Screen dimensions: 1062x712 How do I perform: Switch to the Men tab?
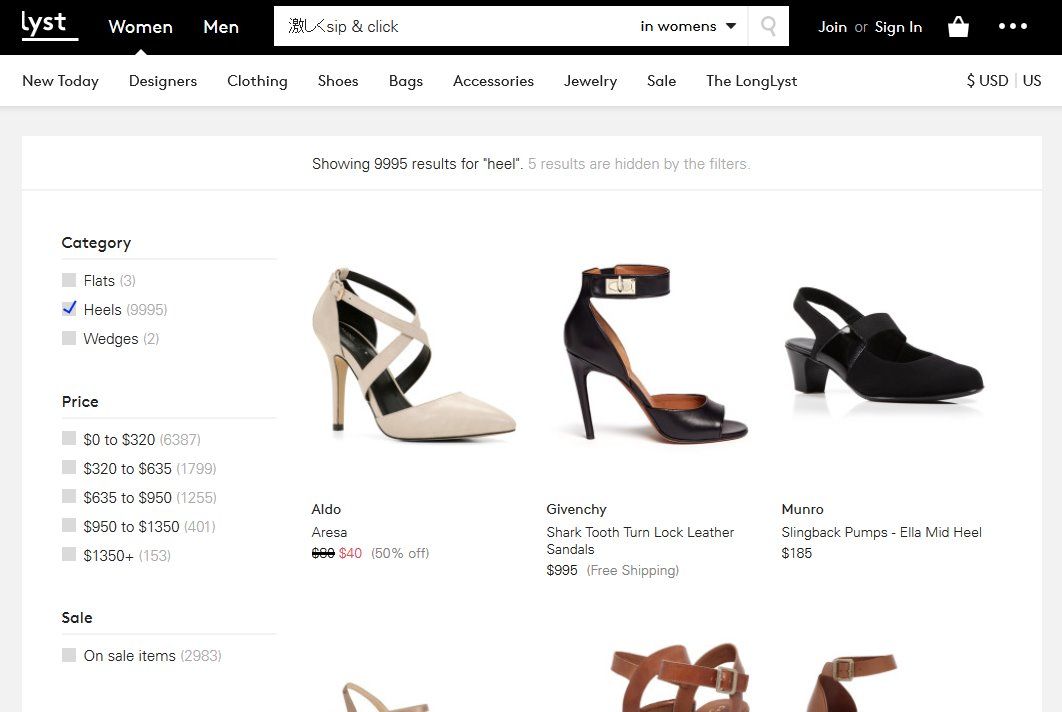tap(221, 27)
